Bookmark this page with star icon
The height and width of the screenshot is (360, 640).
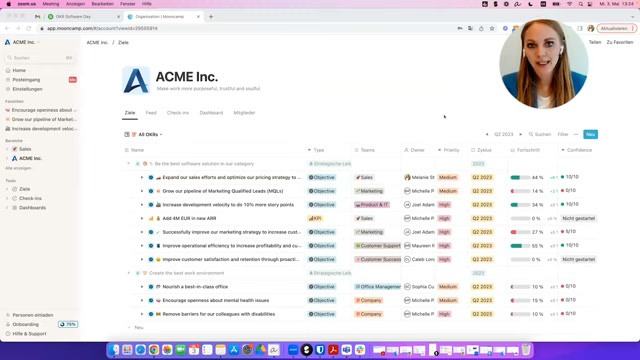(492, 29)
